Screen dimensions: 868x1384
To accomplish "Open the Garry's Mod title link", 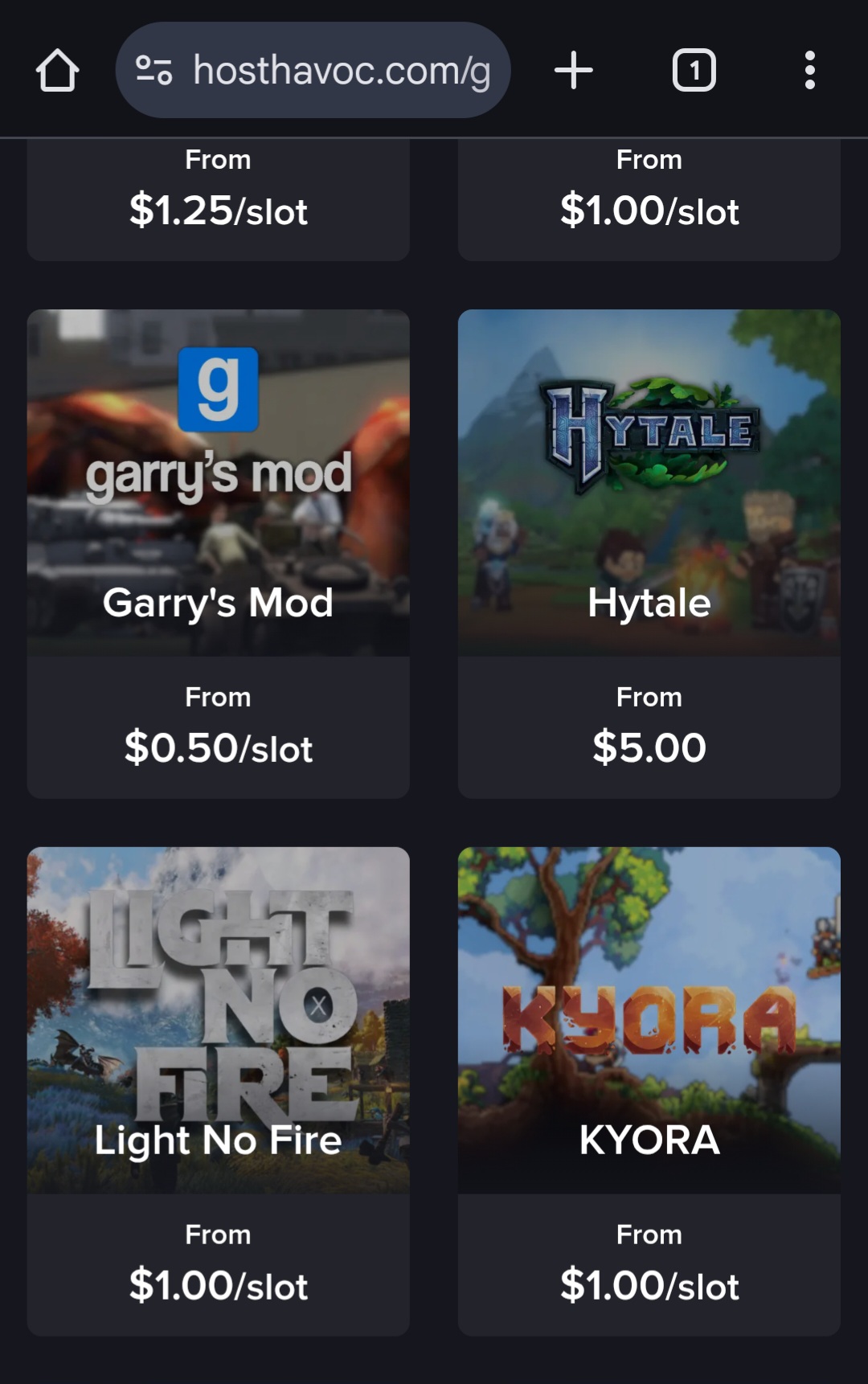I will click(218, 603).
